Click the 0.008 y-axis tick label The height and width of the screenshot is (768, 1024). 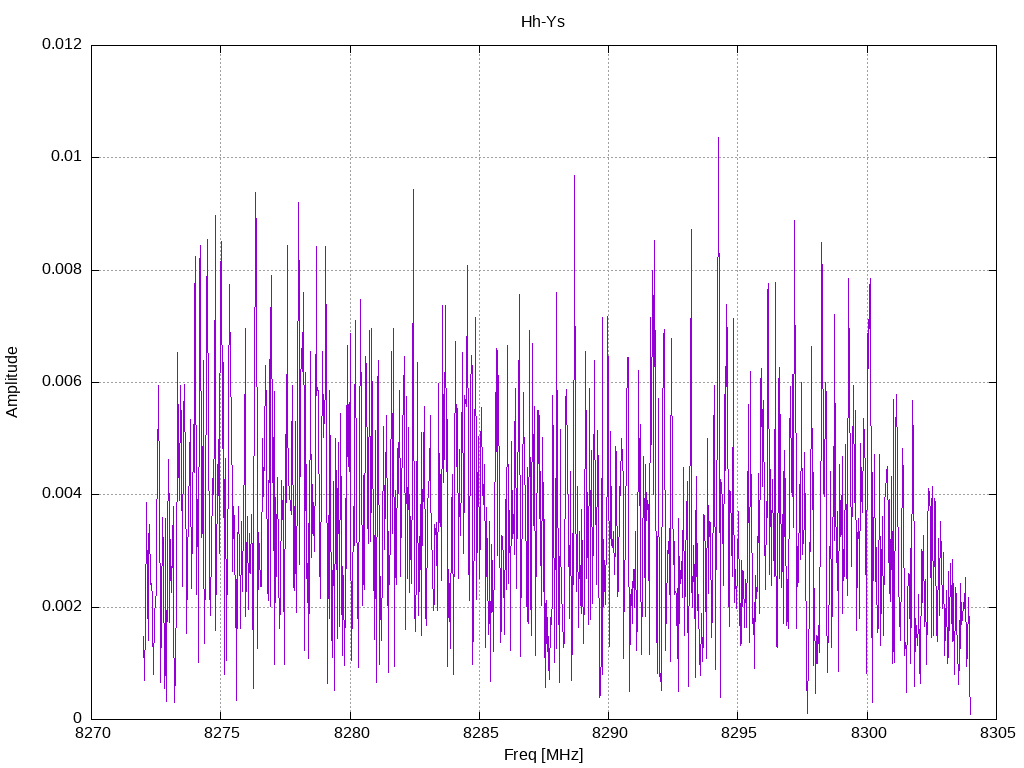click(62, 269)
